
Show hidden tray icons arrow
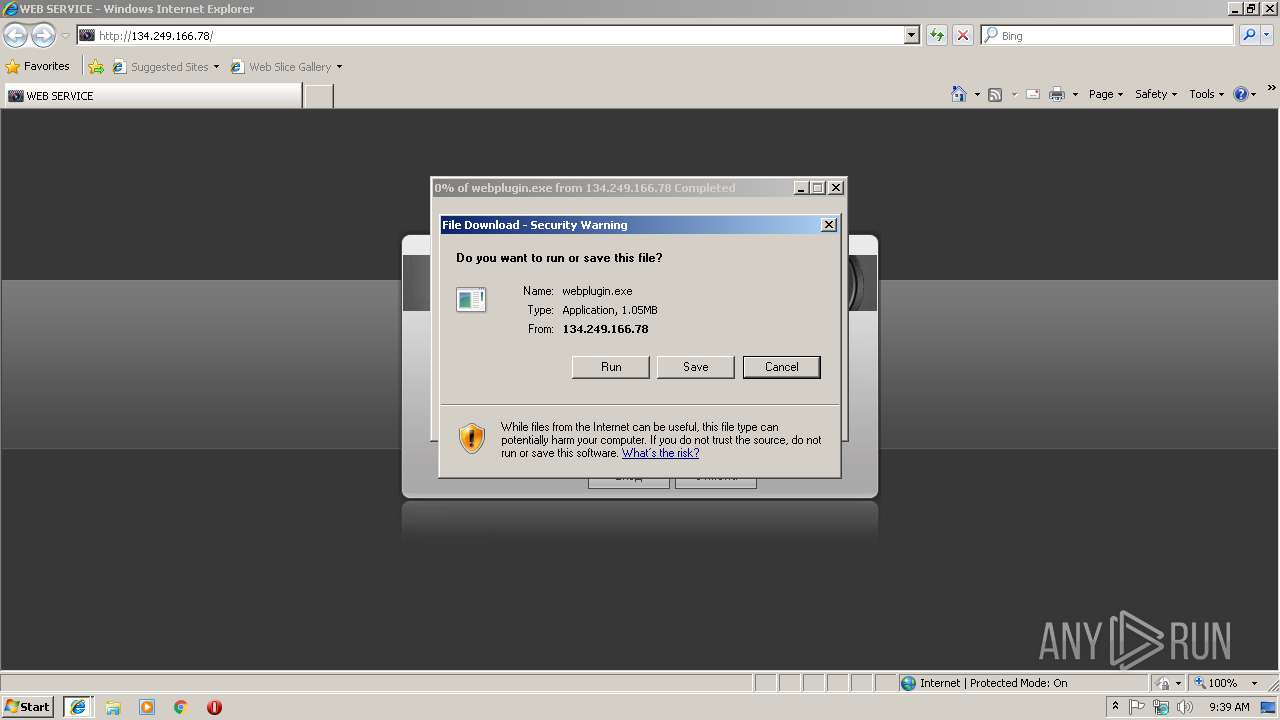coord(1115,707)
